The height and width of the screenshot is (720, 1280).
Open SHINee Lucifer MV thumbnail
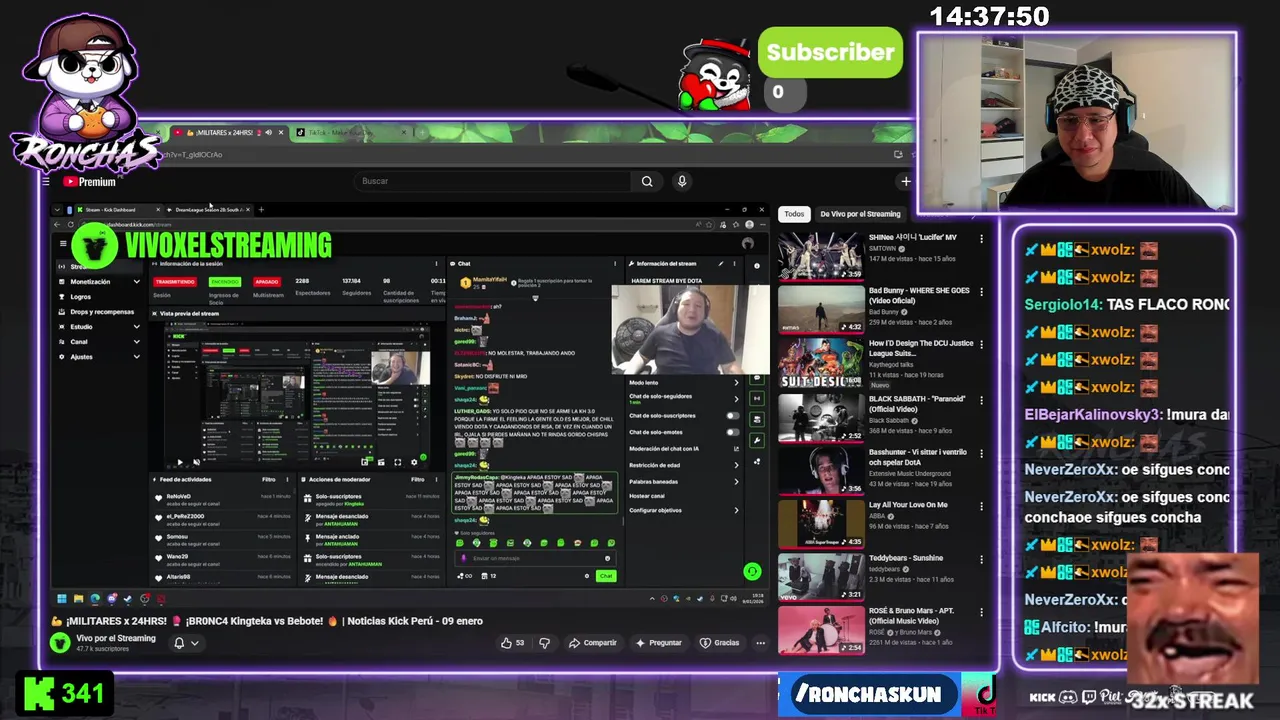click(x=821, y=256)
